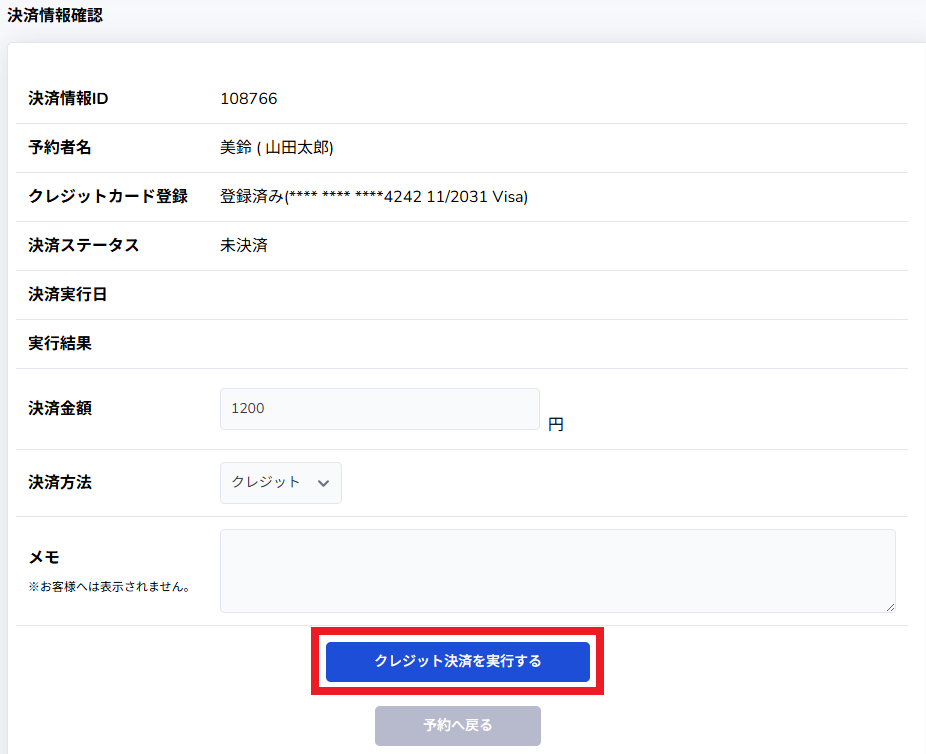Click the 決済ステータス row label
The height and width of the screenshot is (754, 926).
[83, 246]
